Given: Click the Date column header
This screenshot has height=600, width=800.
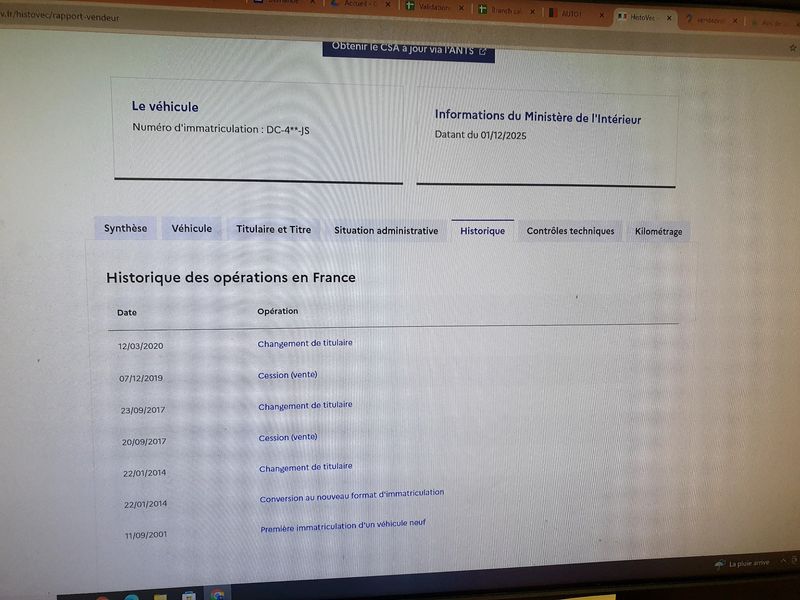Looking at the screenshot, I should pyautogui.click(x=127, y=312).
